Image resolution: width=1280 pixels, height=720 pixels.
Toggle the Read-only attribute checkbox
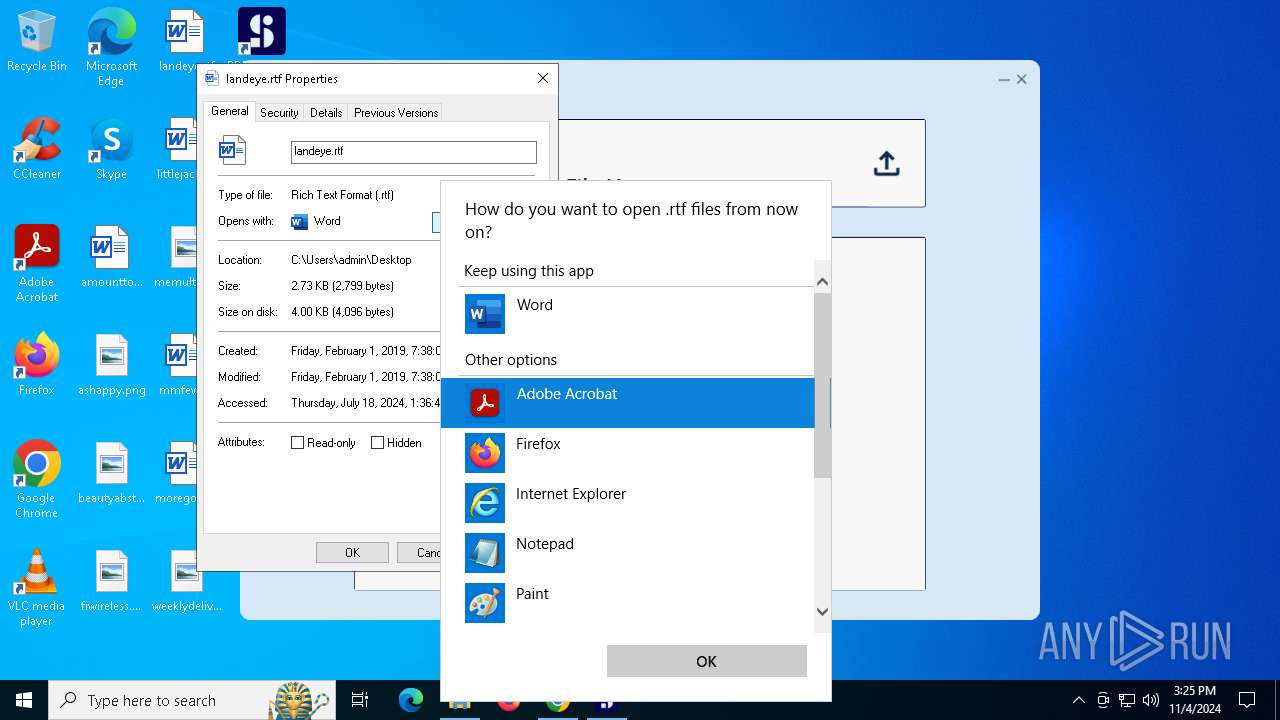[x=297, y=442]
